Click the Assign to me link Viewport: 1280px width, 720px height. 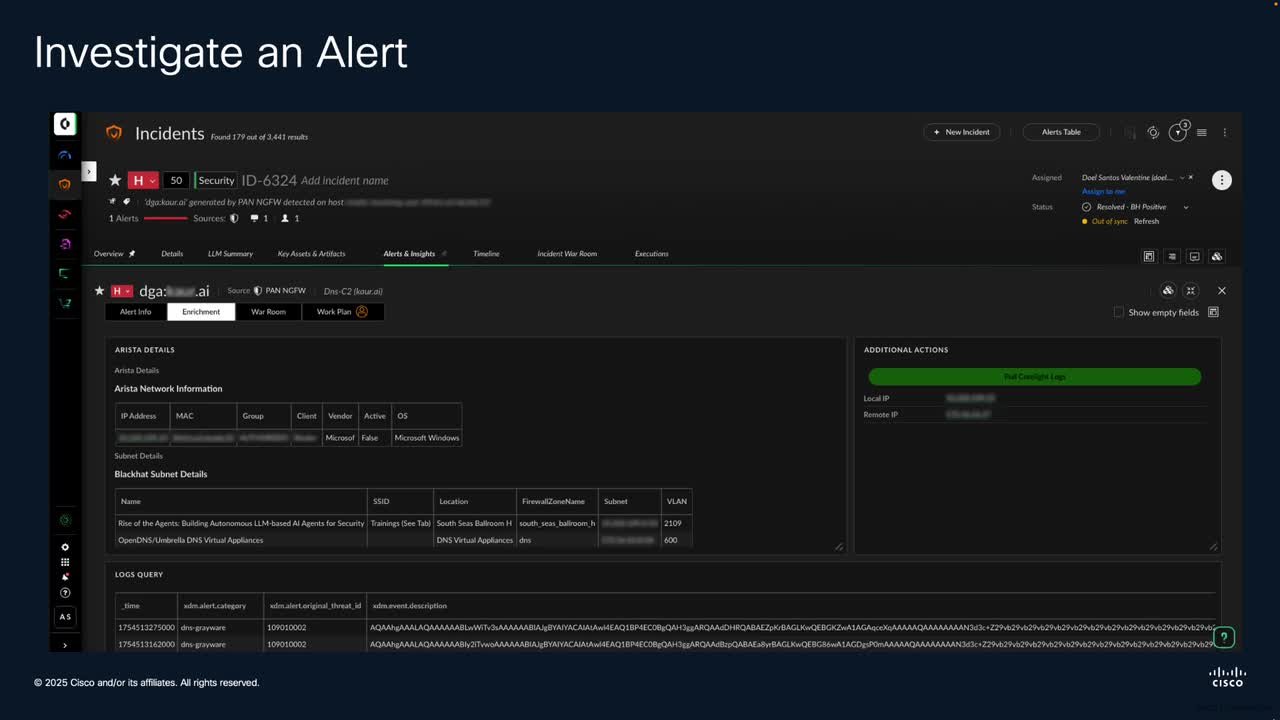(1103, 191)
